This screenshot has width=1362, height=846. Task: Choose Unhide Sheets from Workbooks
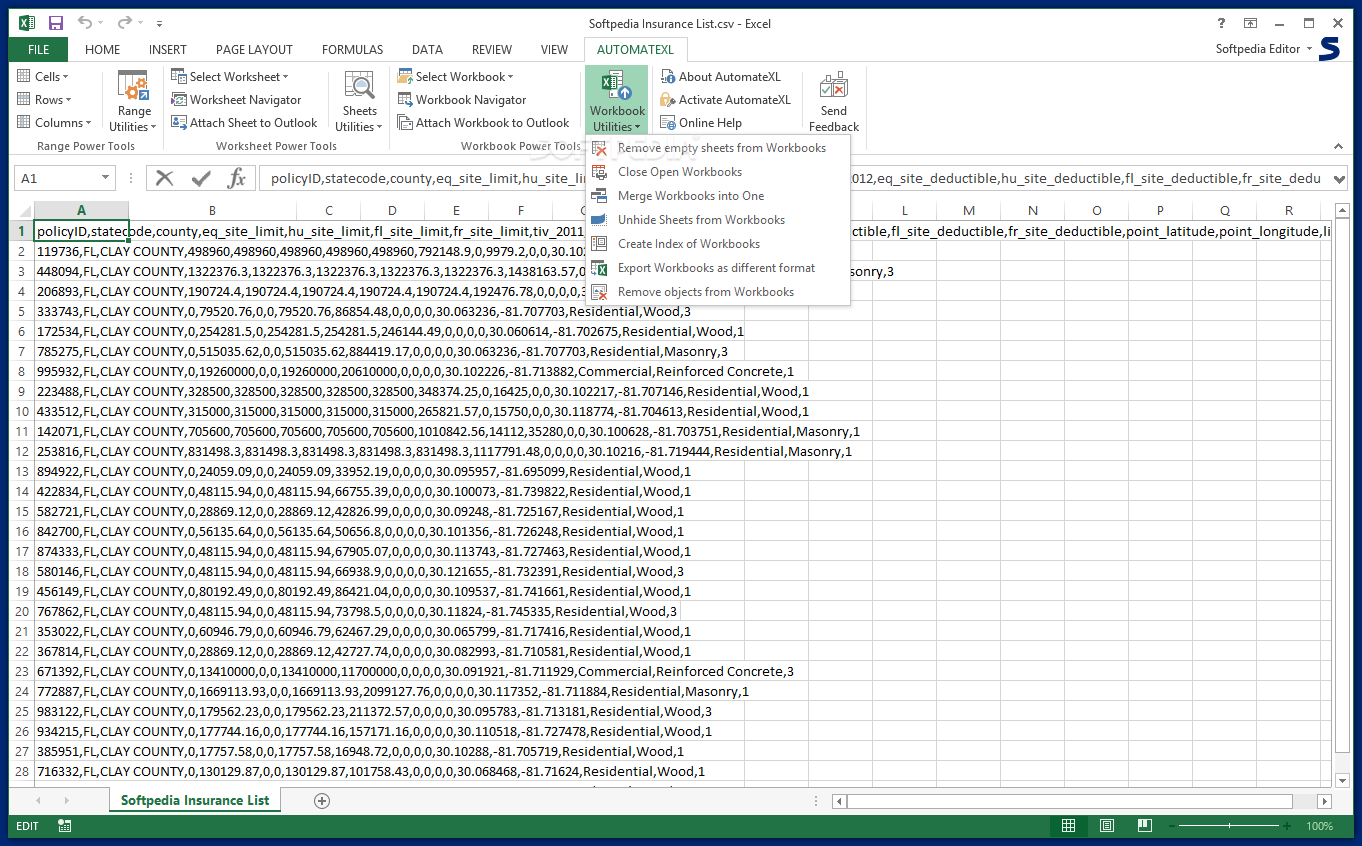(x=717, y=220)
